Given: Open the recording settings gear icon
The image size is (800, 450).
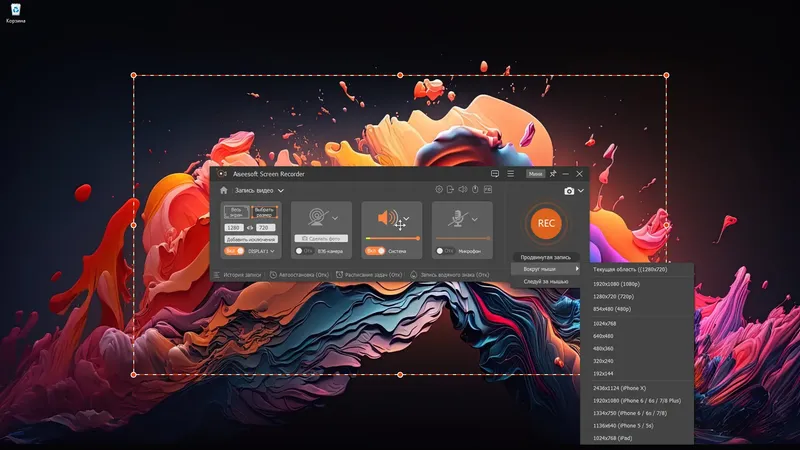Looking at the screenshot, I should [439, 189].
